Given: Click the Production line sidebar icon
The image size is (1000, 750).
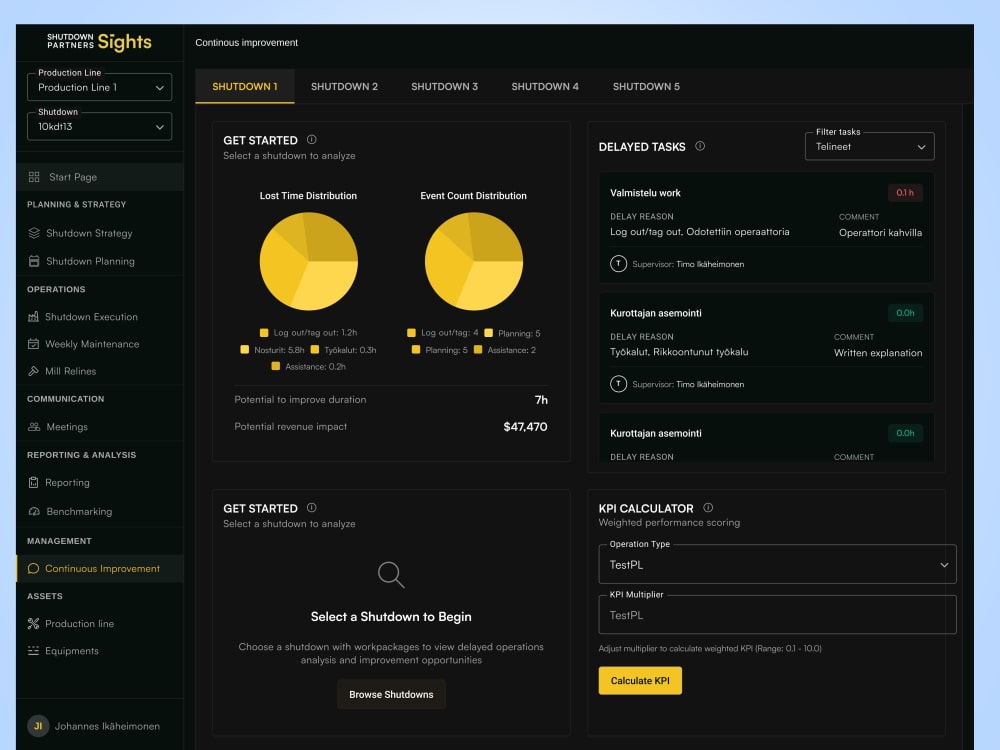Looking at the screenshot, I should [33, 623].
